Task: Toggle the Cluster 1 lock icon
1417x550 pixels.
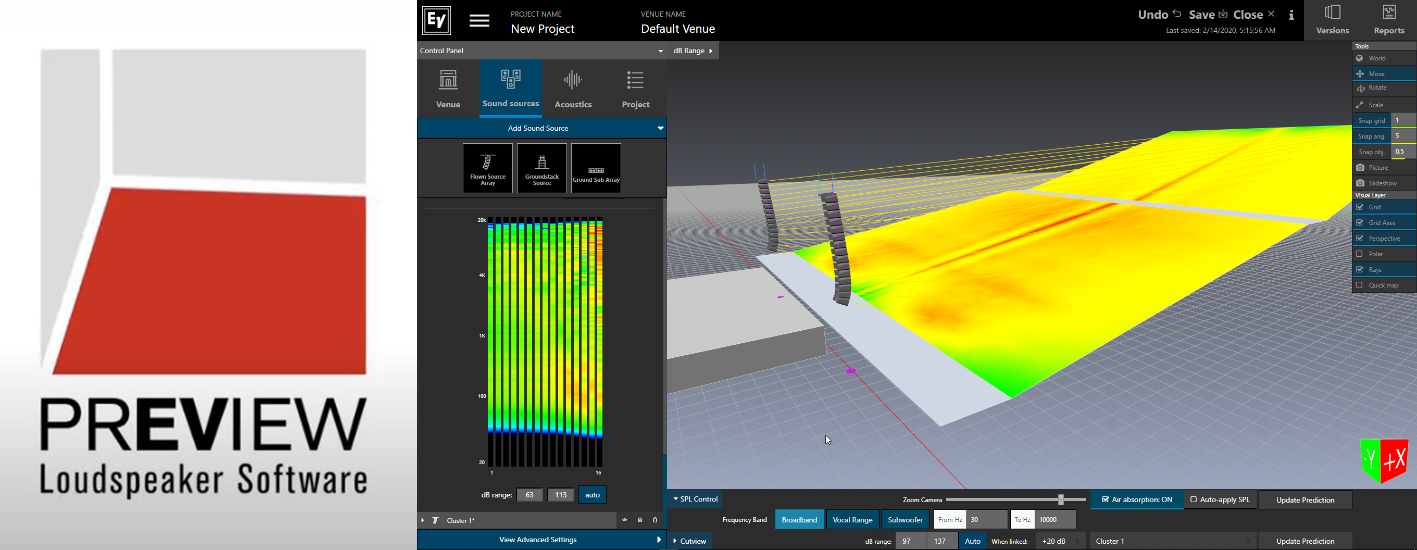Action: [640, 520]
